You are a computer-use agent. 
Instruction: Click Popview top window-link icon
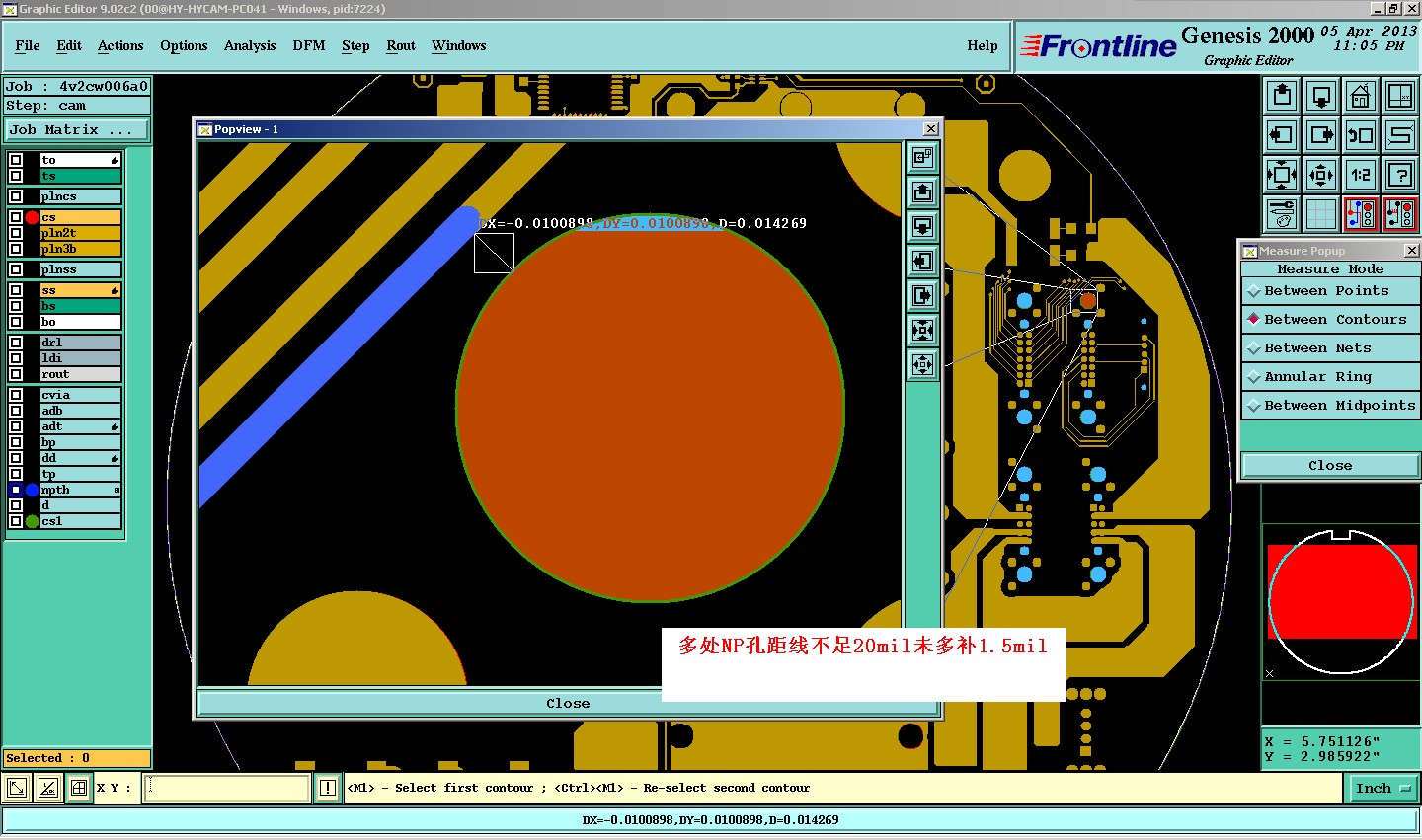point(922,157)
